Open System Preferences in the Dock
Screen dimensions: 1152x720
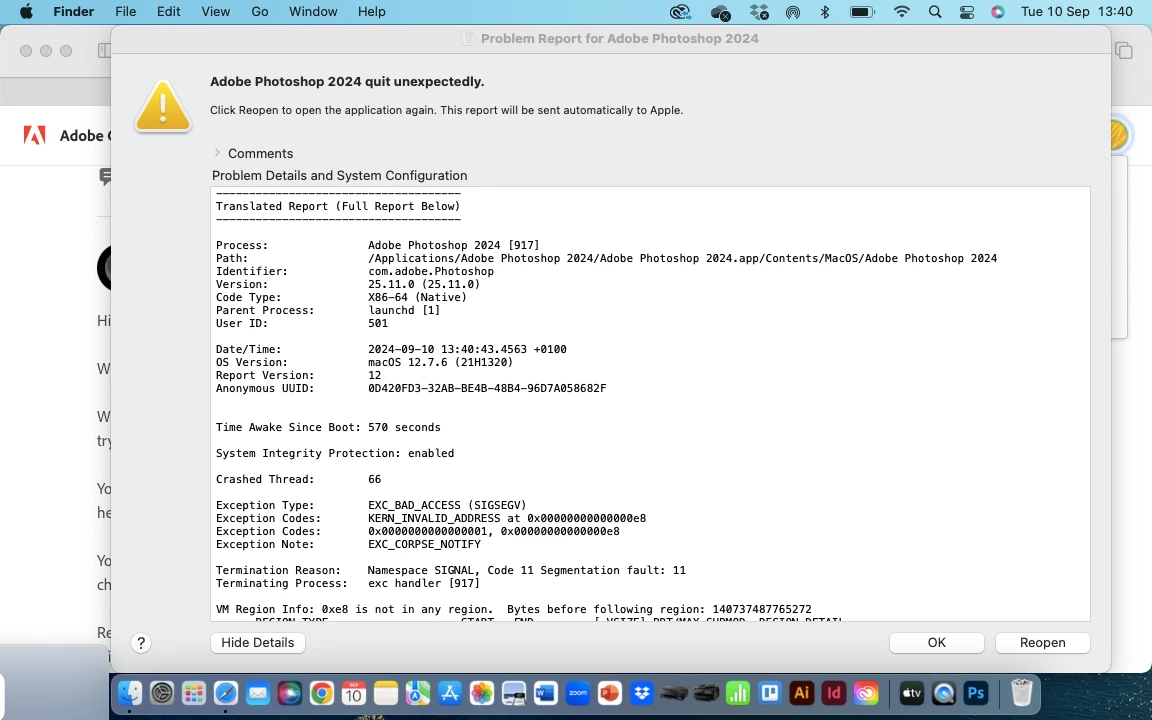point(162,693)
